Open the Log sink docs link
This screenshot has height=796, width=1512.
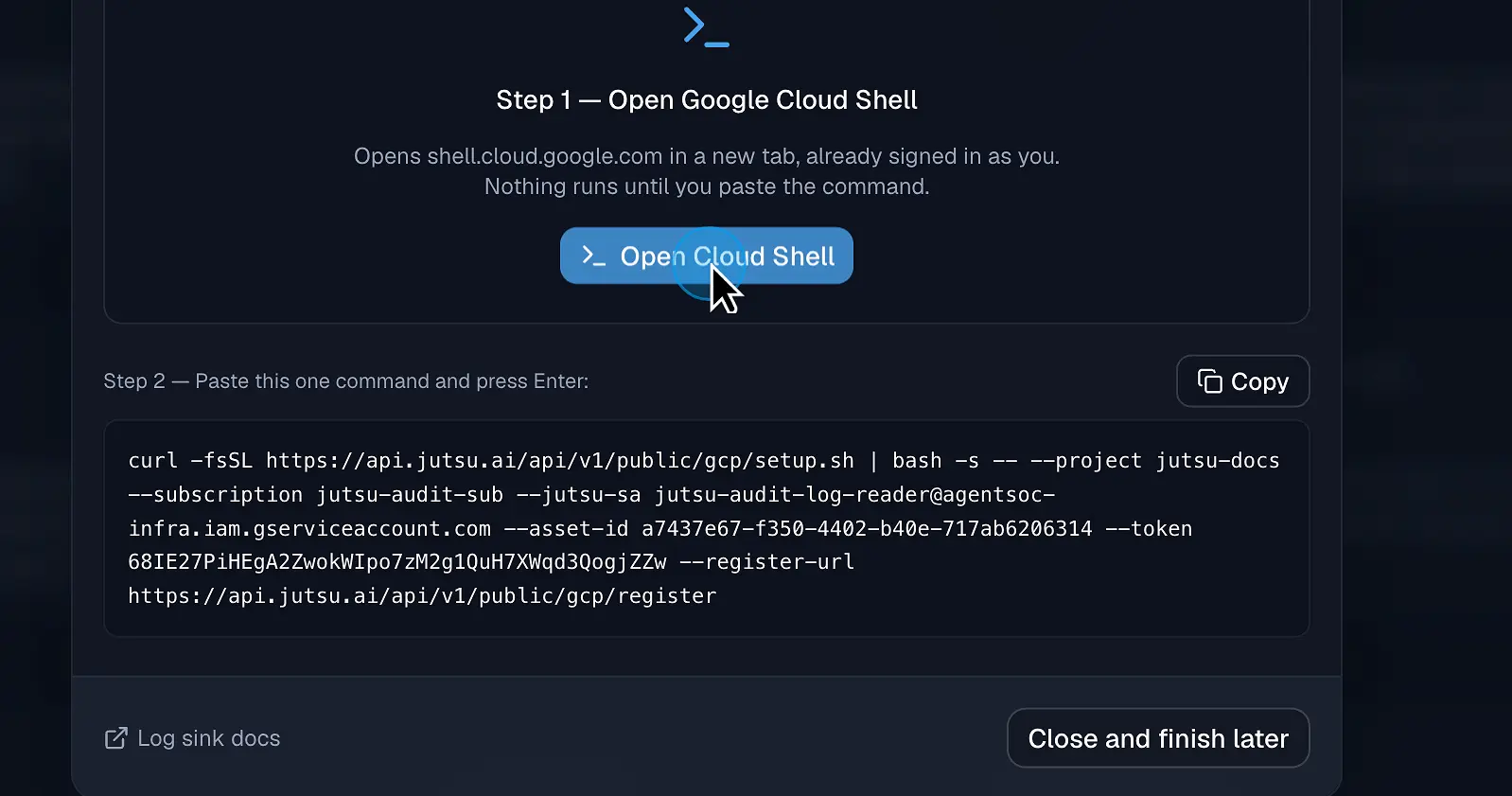[192, 738]
